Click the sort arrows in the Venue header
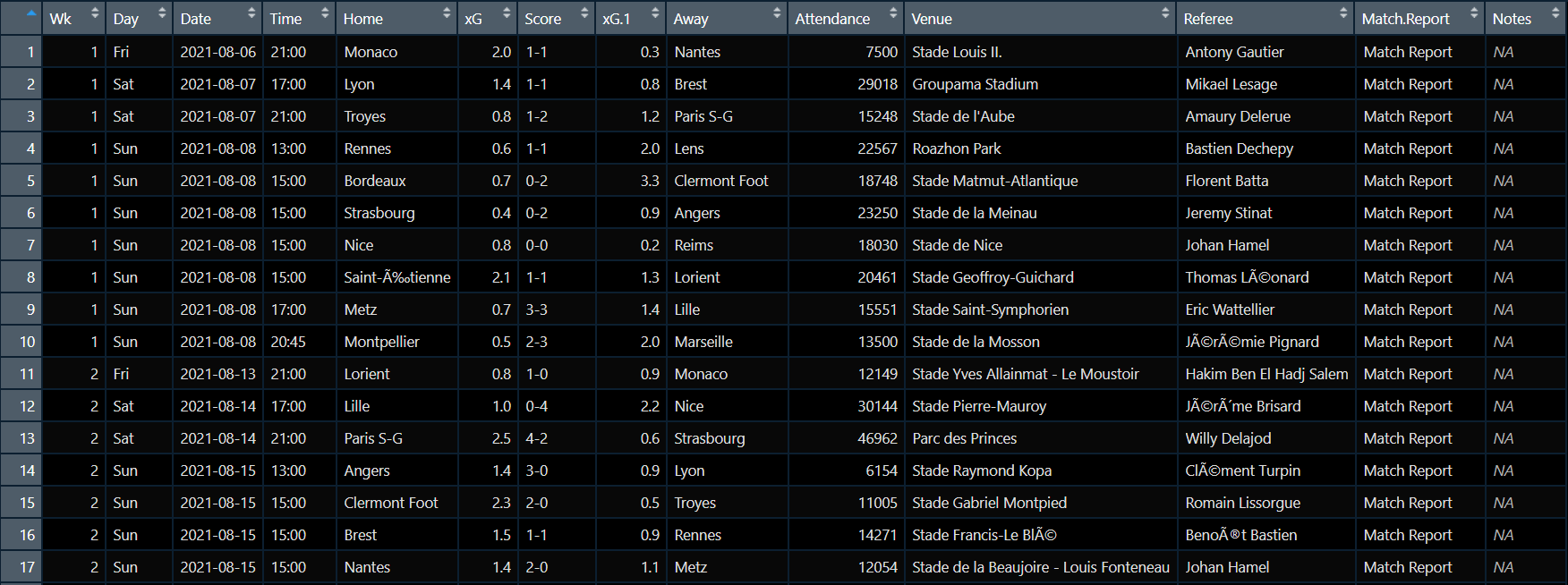The image size is (1568, 585). click(1165, 14)
